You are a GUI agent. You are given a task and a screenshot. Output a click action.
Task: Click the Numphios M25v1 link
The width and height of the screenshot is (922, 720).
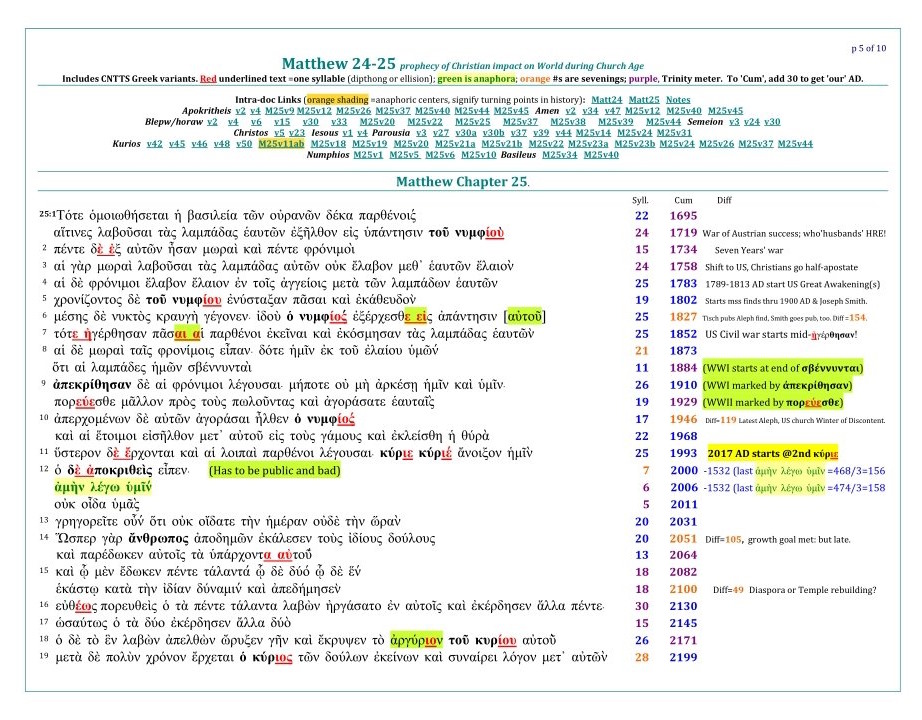click(368, 155)
